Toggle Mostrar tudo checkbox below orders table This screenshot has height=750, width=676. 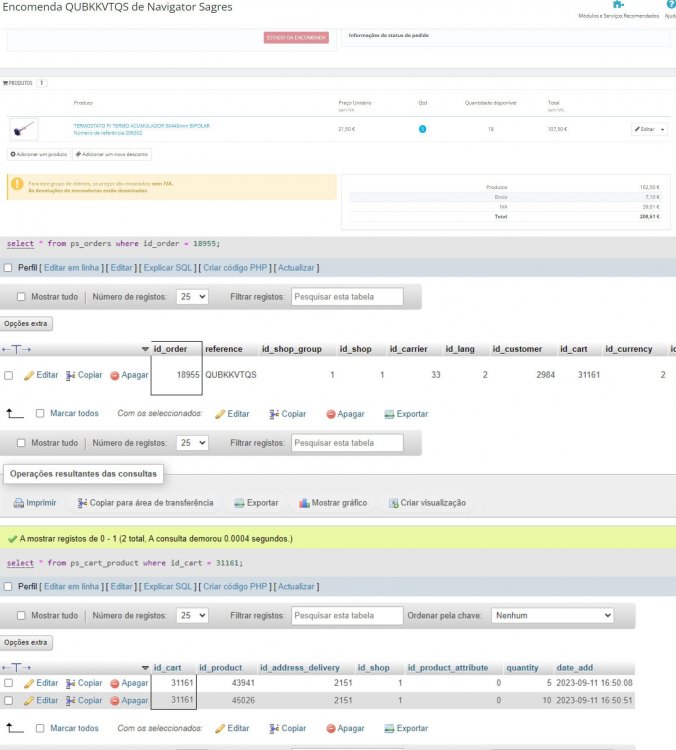(x=21, y=443)
